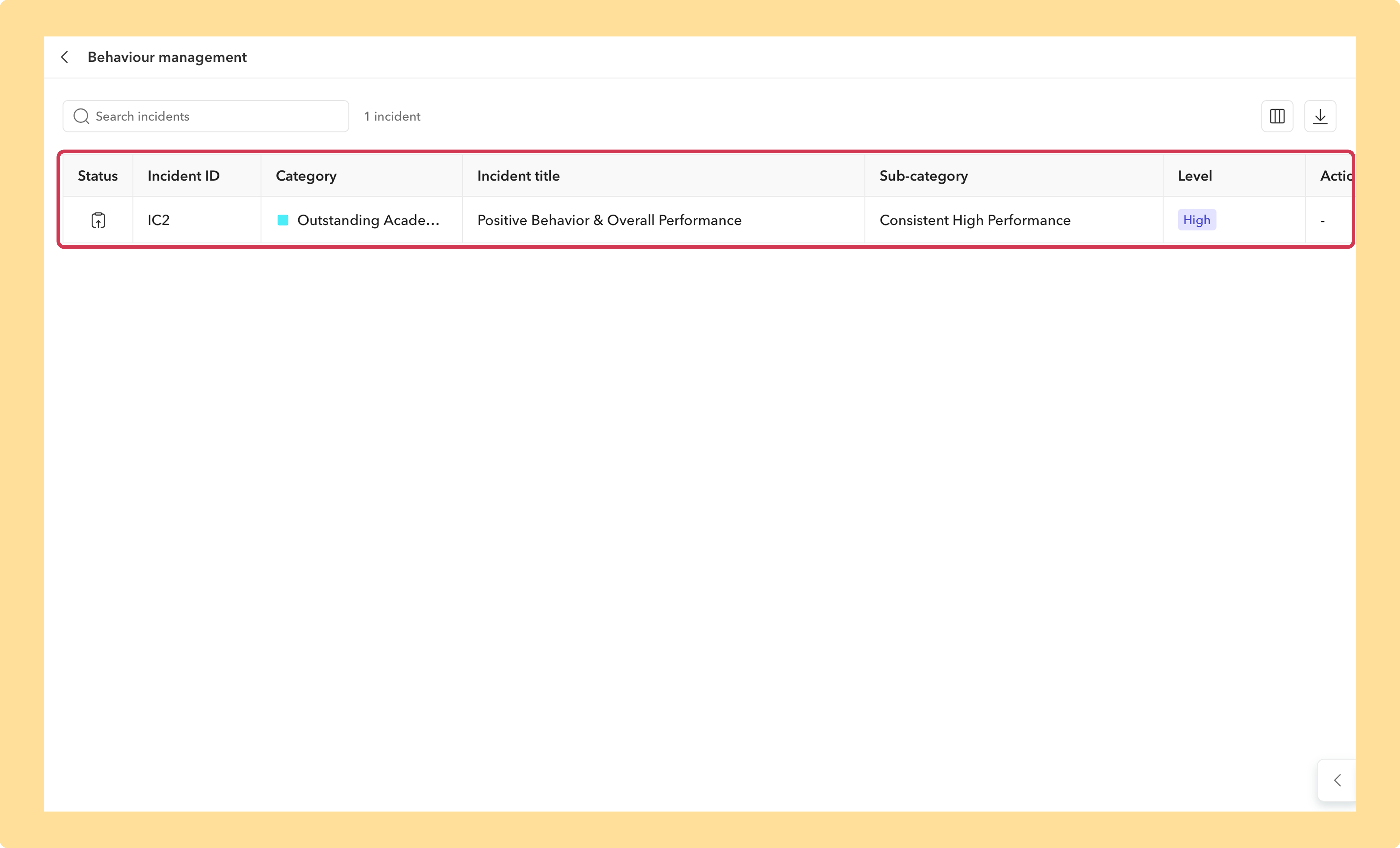Go back from Behaviour management page
Viewport: 1400px width, 848px height.
[x=65, y=57]
